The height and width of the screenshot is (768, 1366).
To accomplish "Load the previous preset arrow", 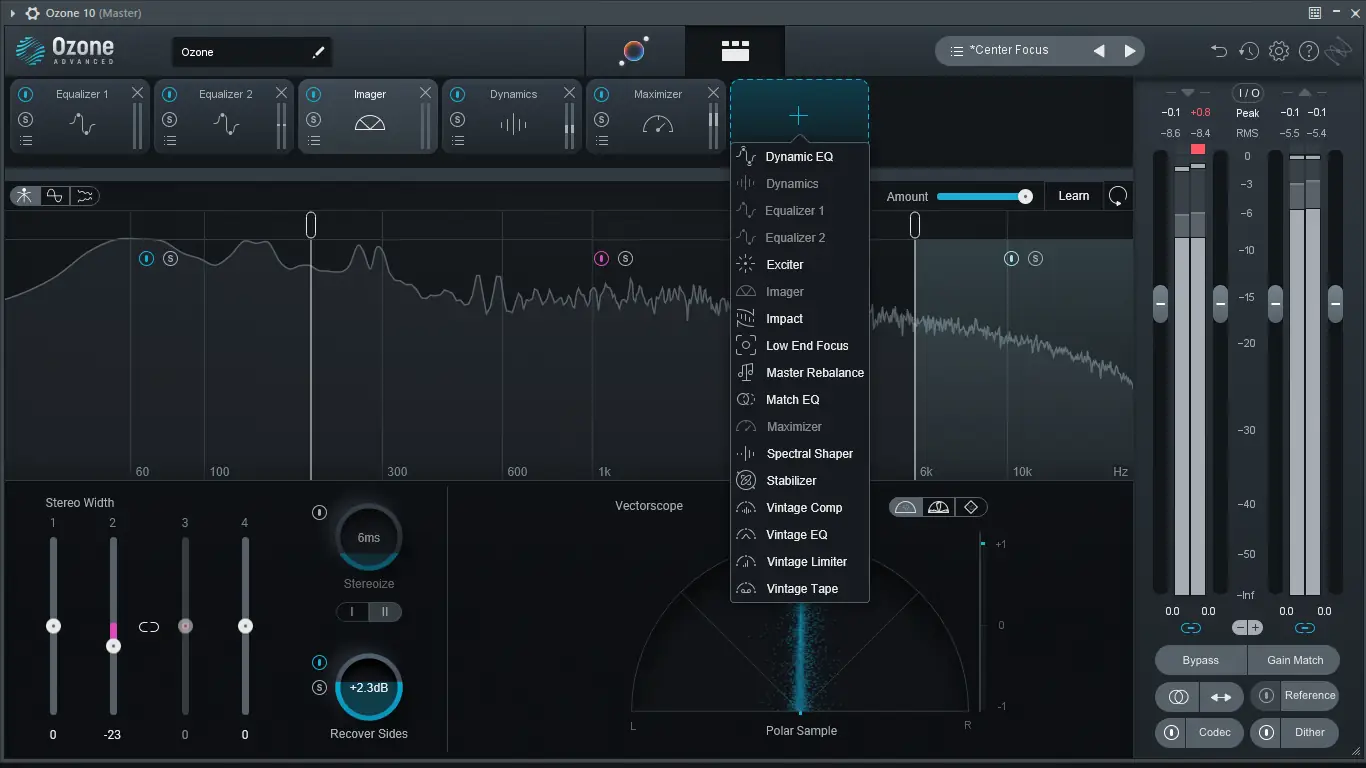I will tap(1099, 51).
